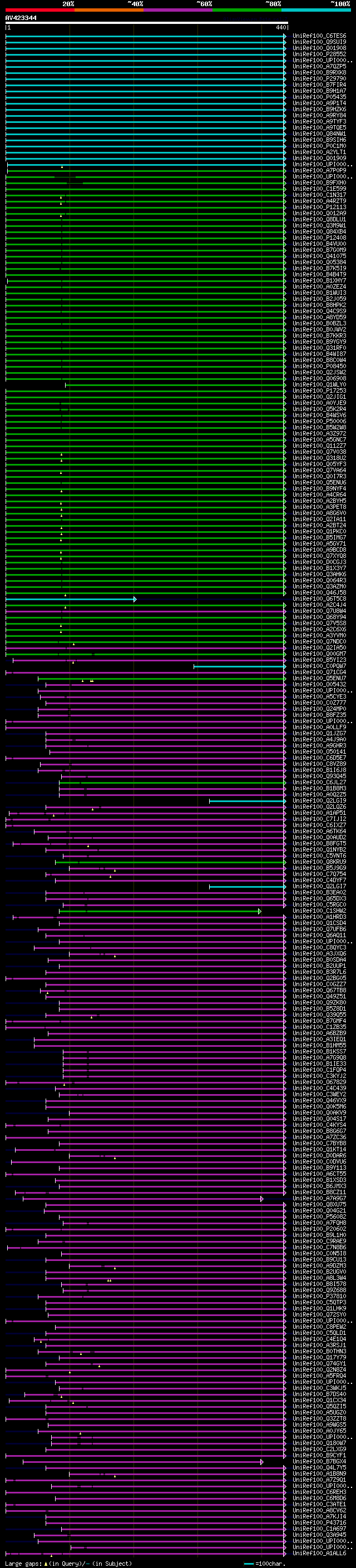
Task: Select UniRef100_Q012A9 label
Action: (319, 213)
